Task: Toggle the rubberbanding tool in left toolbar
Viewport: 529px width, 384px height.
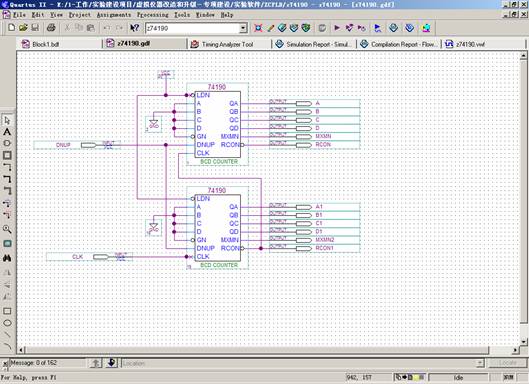Action: [x=7, y=203]
